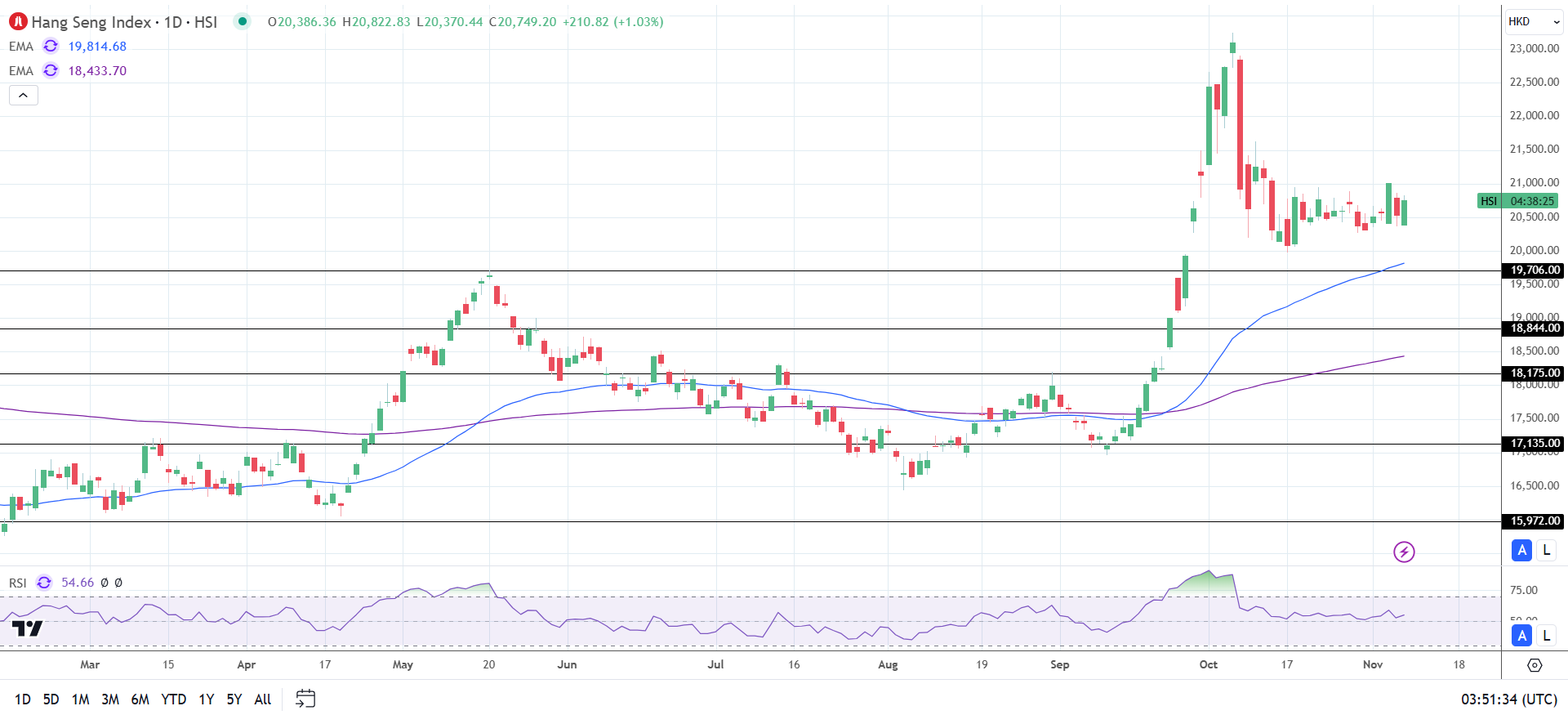Select the All time range
Image resolution: width=1568 pixels, height=715 pixels.
(263, 699)
